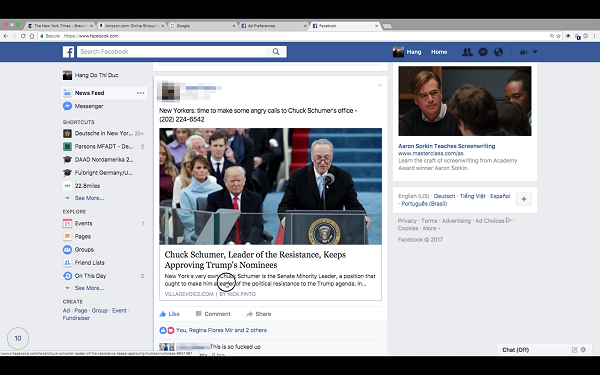Viewport: 600px width, 375px height.
Task: Open Pages in Explore list
Action: [83, 236]
